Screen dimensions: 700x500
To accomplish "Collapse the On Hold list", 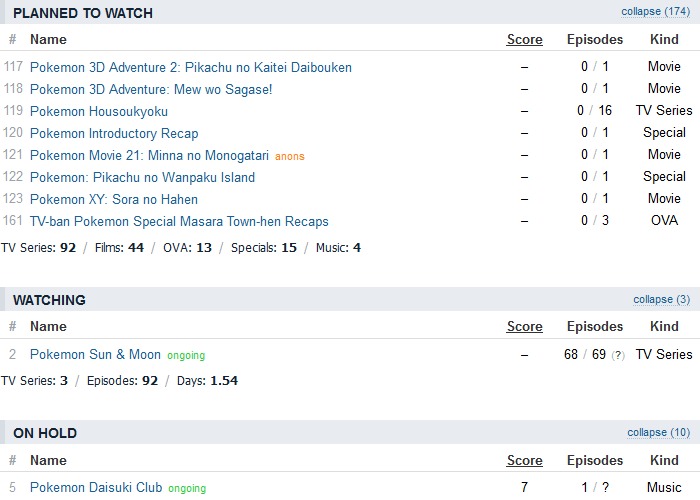I will pos(658,433).
